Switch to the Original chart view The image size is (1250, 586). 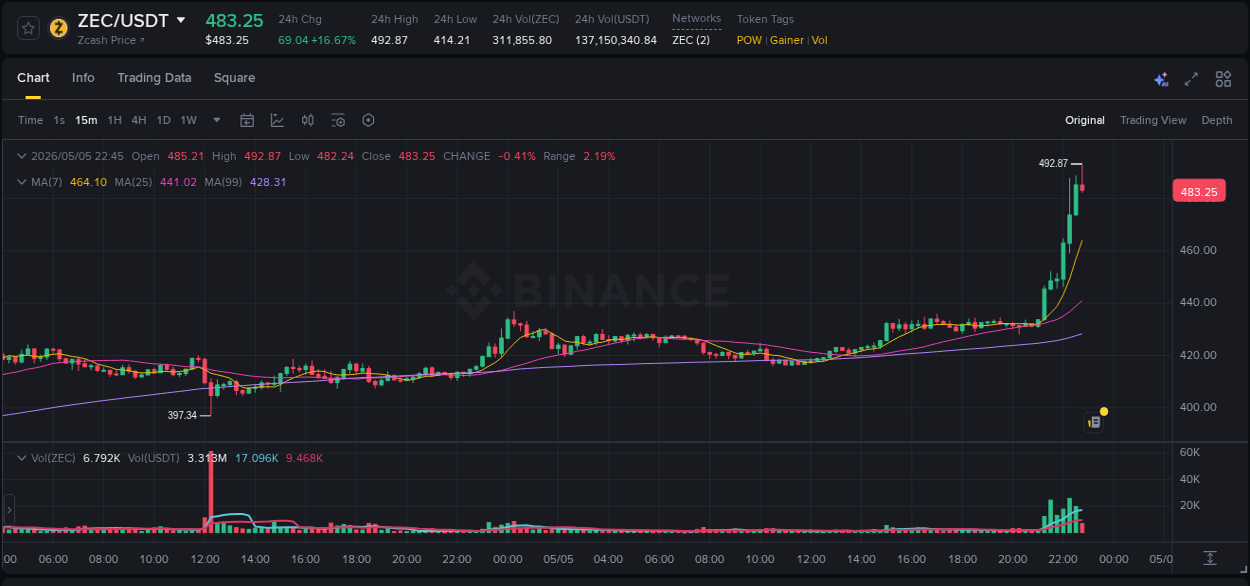point(1085,120)
